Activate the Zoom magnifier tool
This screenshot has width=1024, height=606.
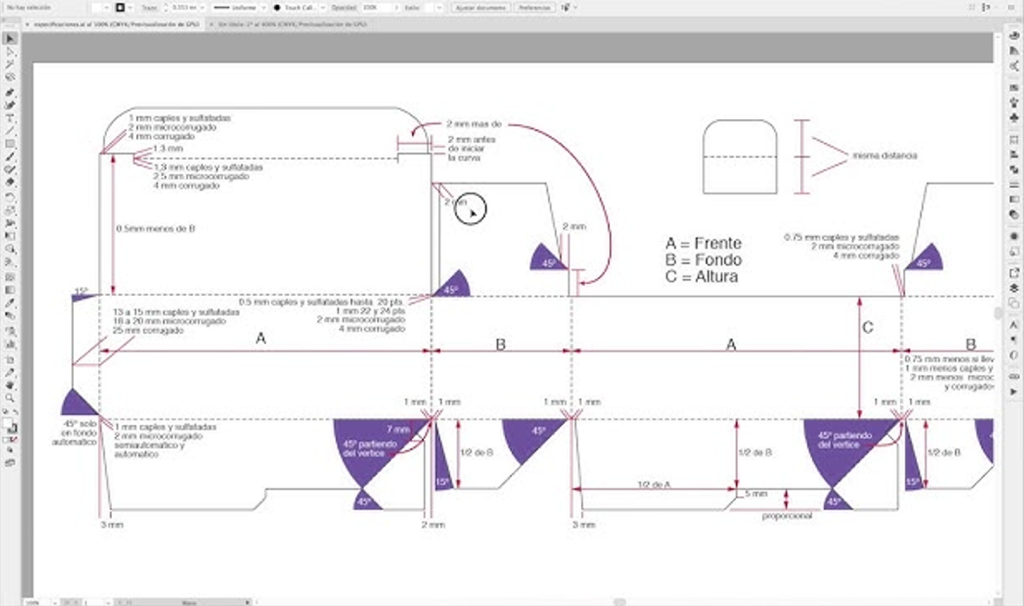coord(10,397)
